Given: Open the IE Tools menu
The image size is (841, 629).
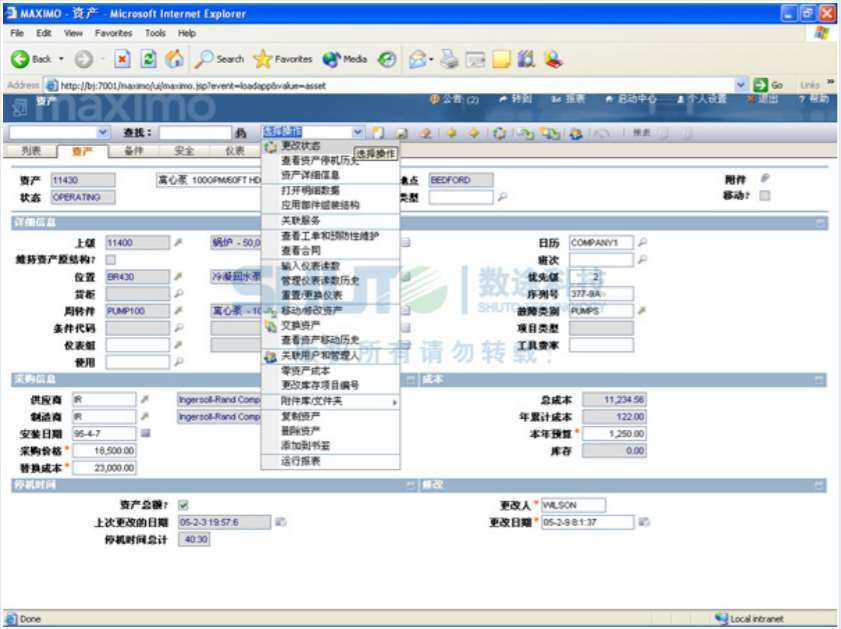Looking at the screenshot, I should coord(155,33).
